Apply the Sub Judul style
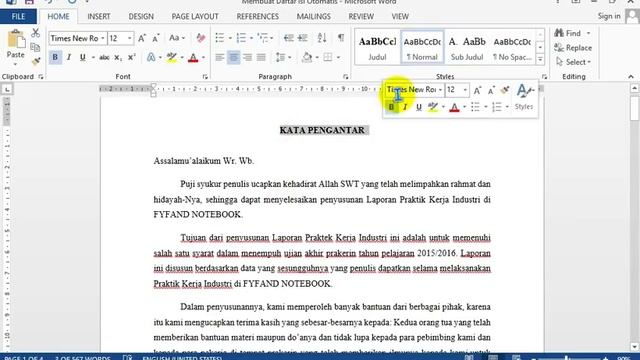The image size is (640, 360). coord(467,47)
